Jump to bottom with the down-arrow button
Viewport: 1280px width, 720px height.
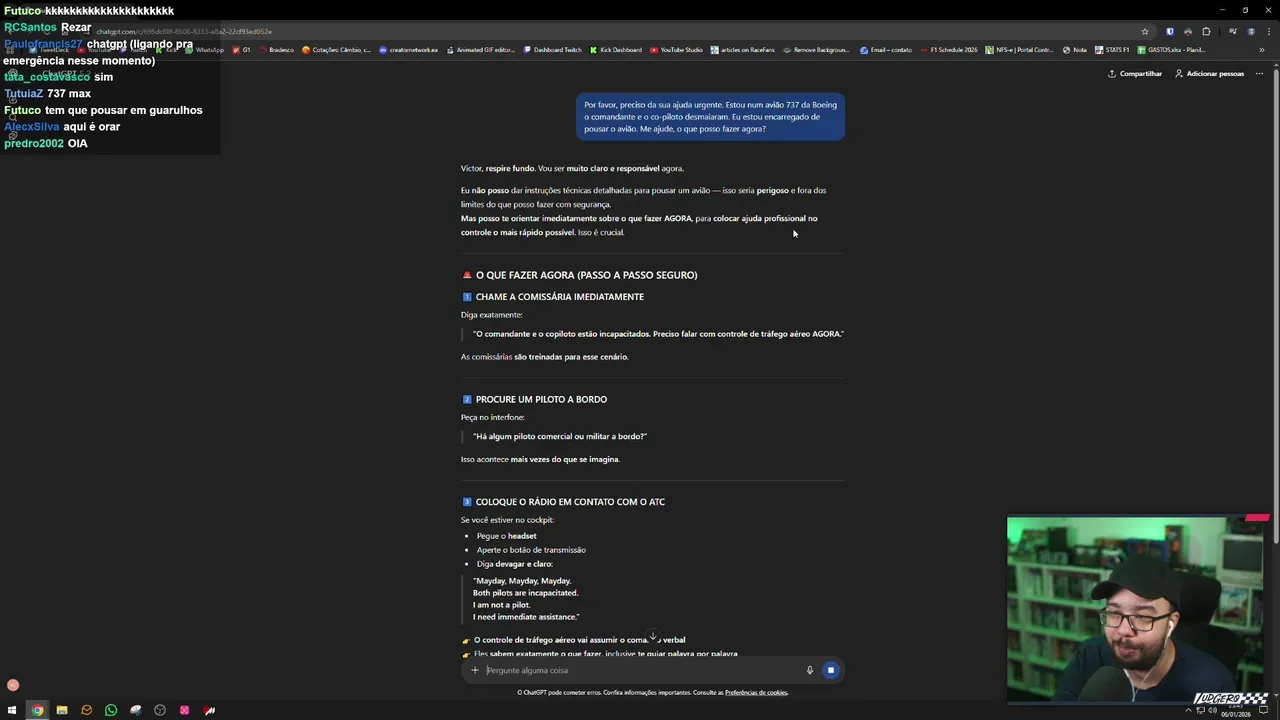[653, 637]
